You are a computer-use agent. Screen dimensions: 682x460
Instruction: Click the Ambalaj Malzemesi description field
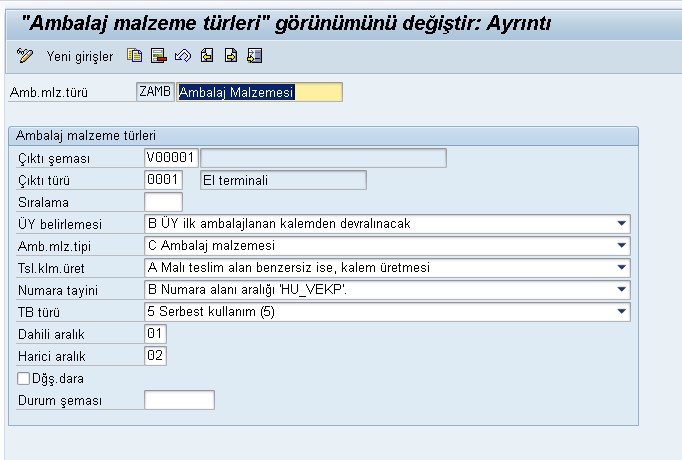pyautogui.click(x=259, y=93)
